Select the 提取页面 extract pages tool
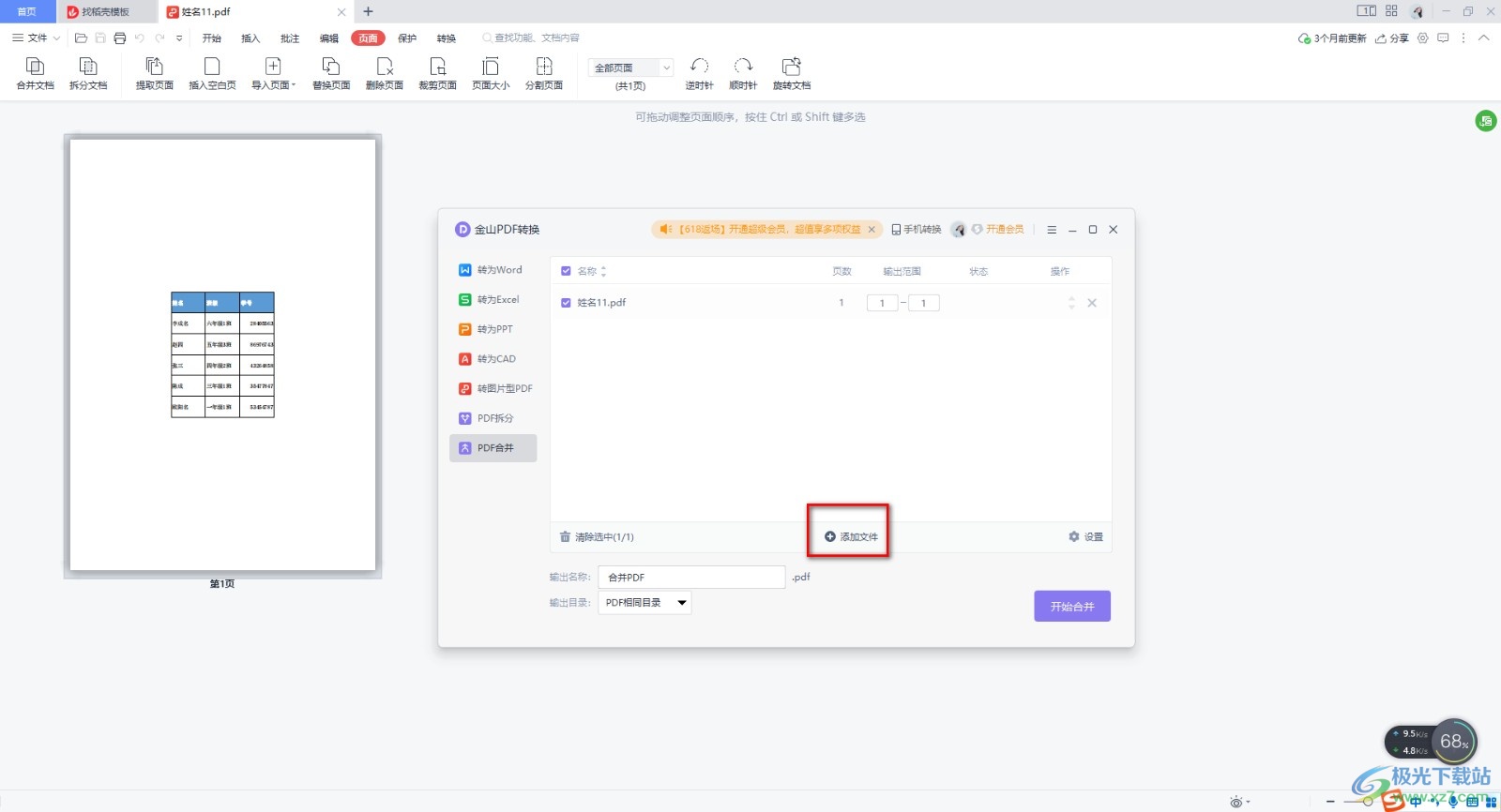Viewport: 1501px width, 812px height. (155, 73)
